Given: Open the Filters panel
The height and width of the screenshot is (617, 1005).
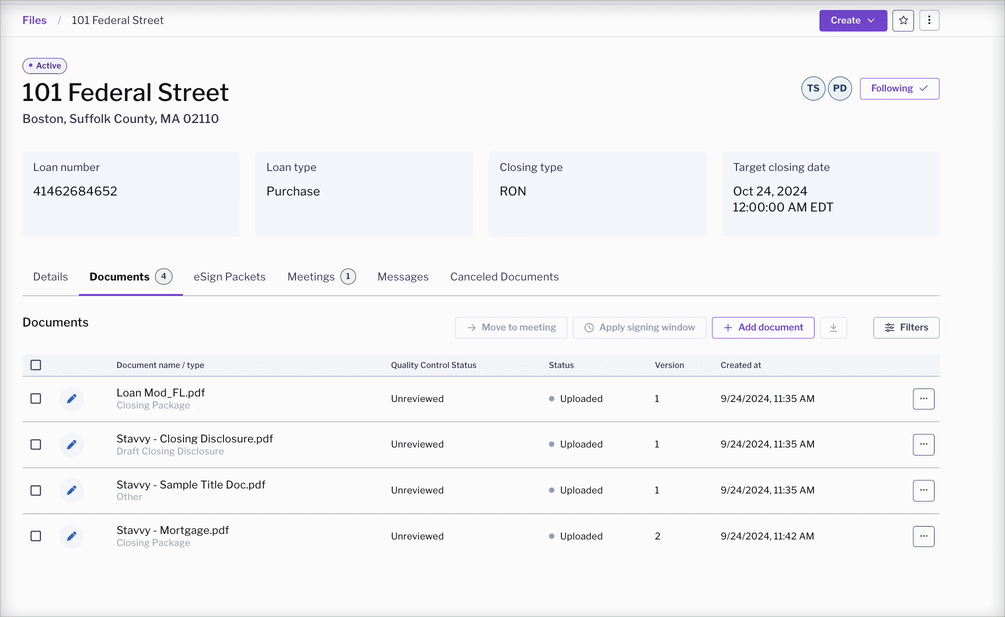Looking at the screenshot, I should point(906,327).
